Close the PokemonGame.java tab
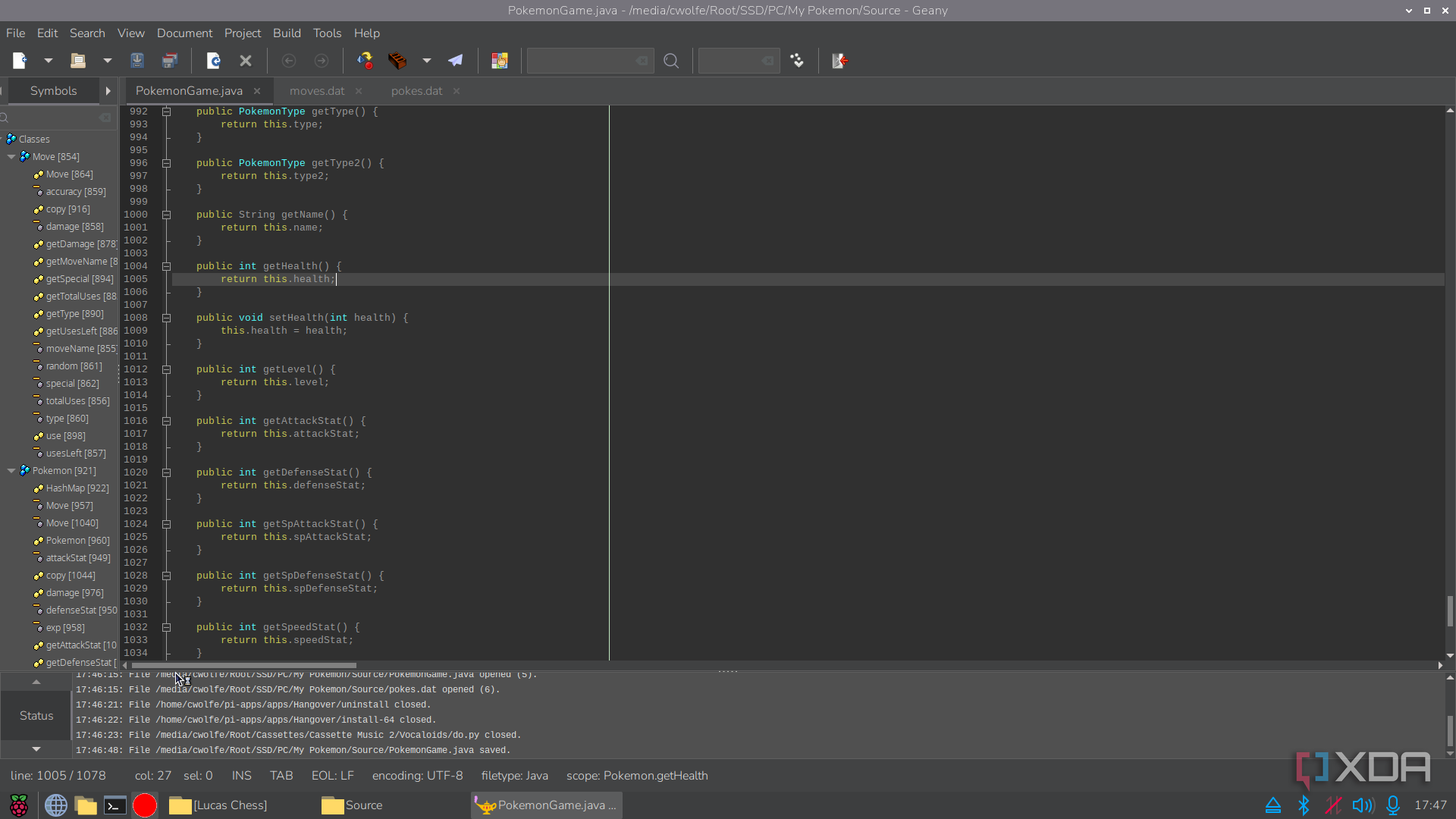This screenshot has height=819, width=1456. pos(257,91)
